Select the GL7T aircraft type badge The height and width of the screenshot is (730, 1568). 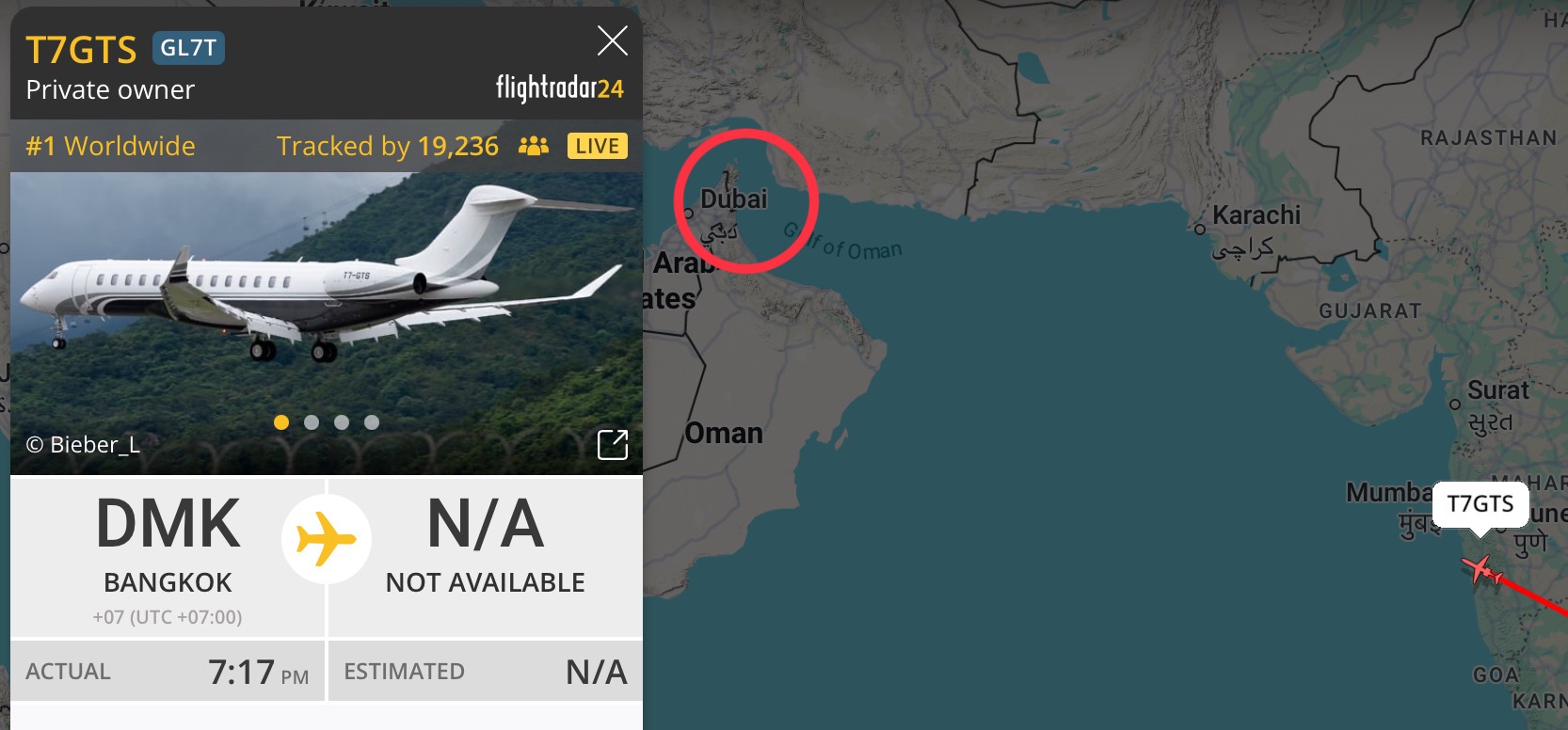pyautogui.click(x=188, y=48)
